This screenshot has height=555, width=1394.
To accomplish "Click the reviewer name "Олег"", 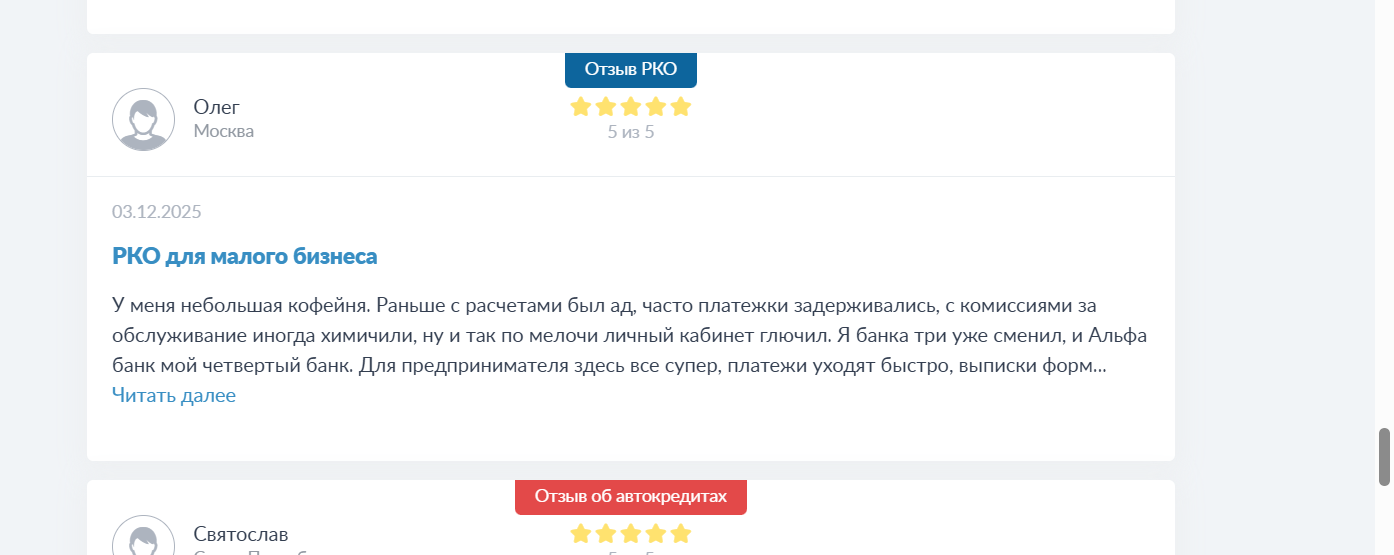I will click(217, 107).
